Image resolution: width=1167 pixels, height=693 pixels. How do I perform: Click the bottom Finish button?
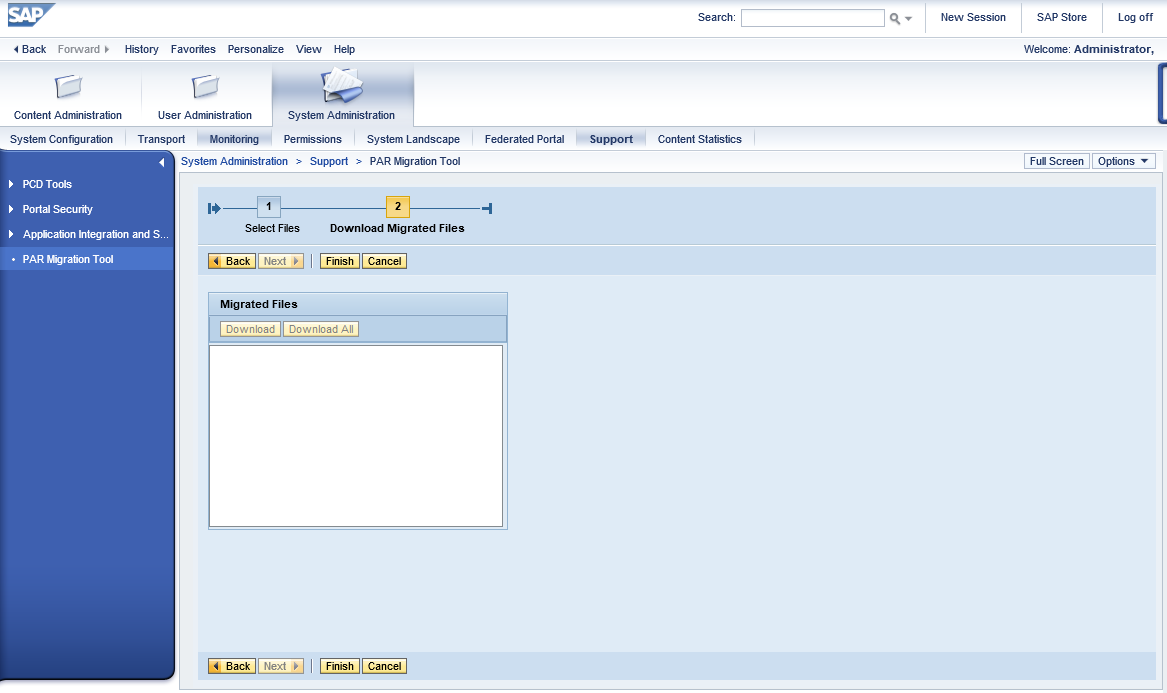[339, 666]
